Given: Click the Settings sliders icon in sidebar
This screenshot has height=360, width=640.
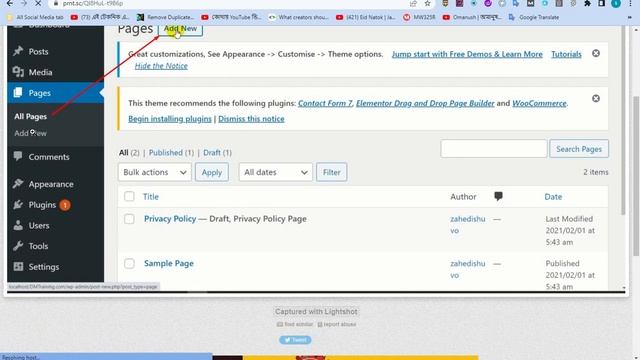Looking at the screenshot, I should [18, 267].
